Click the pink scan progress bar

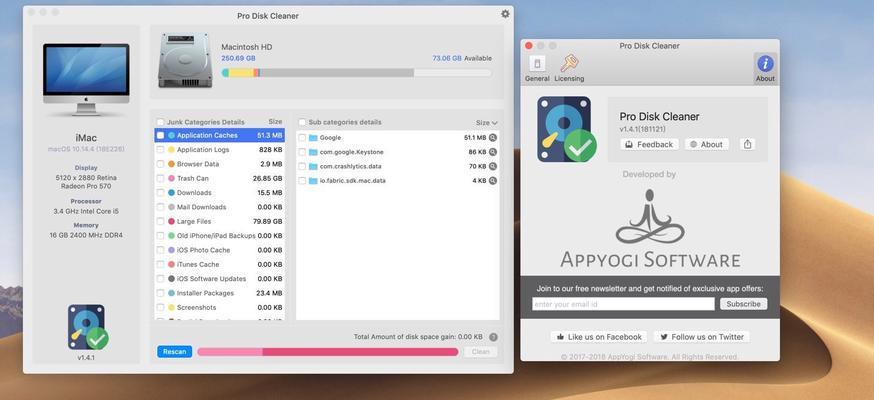(328, 352)
